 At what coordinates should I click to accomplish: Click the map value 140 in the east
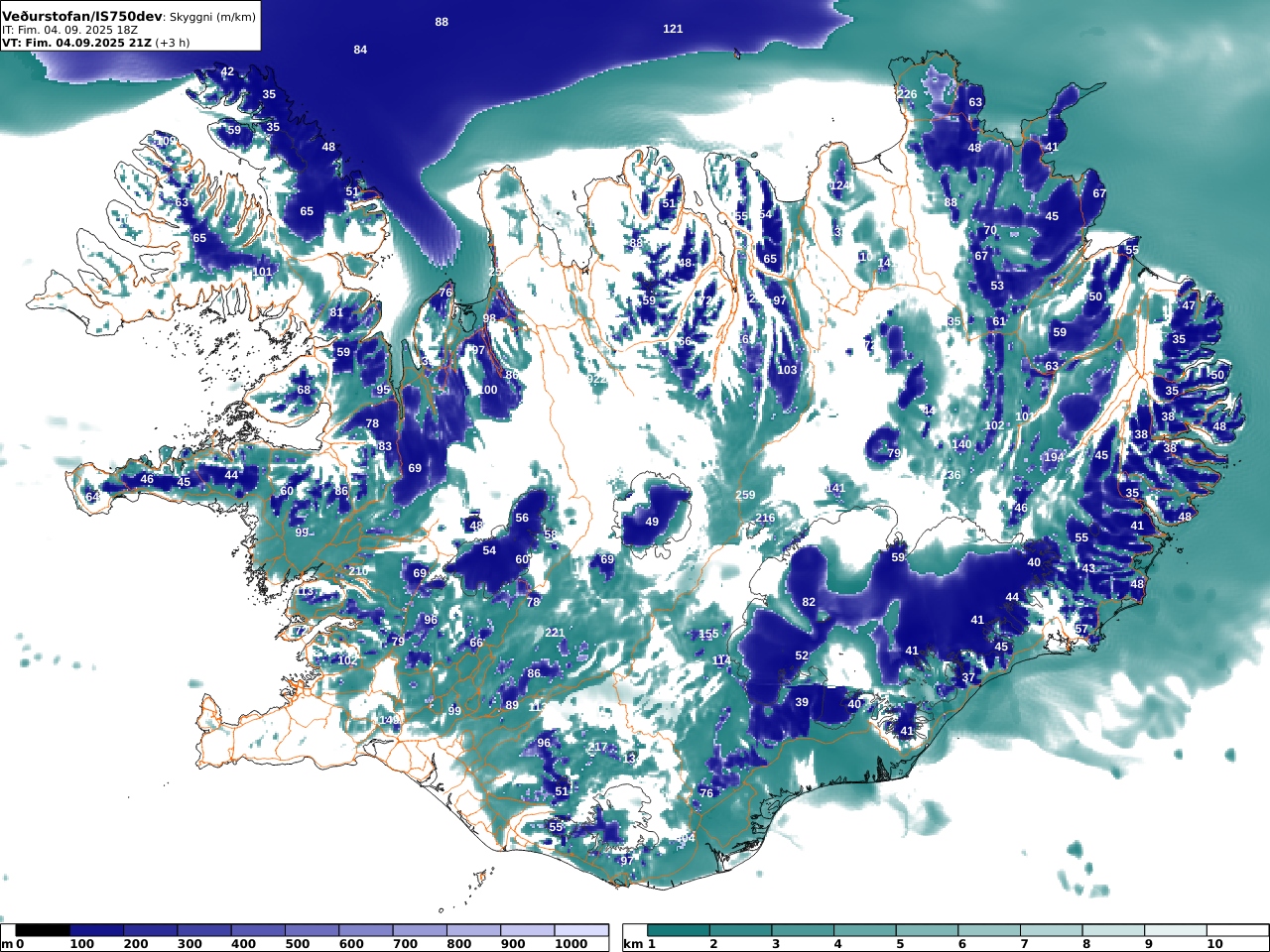coord(961,444)
